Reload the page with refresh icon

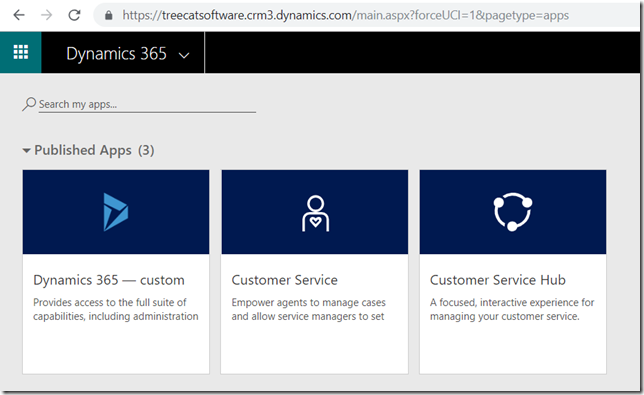click(x=74, y=15)
